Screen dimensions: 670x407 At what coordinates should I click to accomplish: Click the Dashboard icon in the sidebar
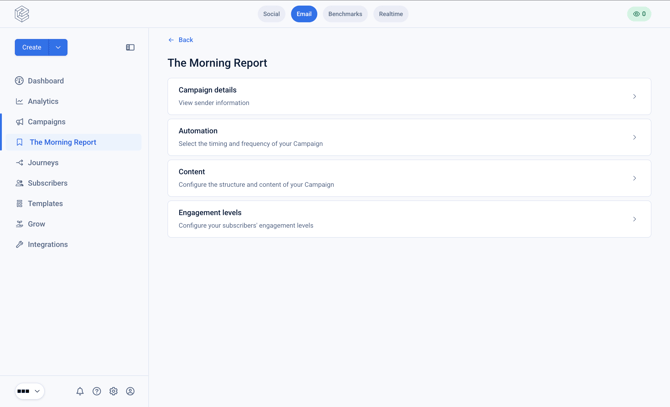[x=19, y=81]
